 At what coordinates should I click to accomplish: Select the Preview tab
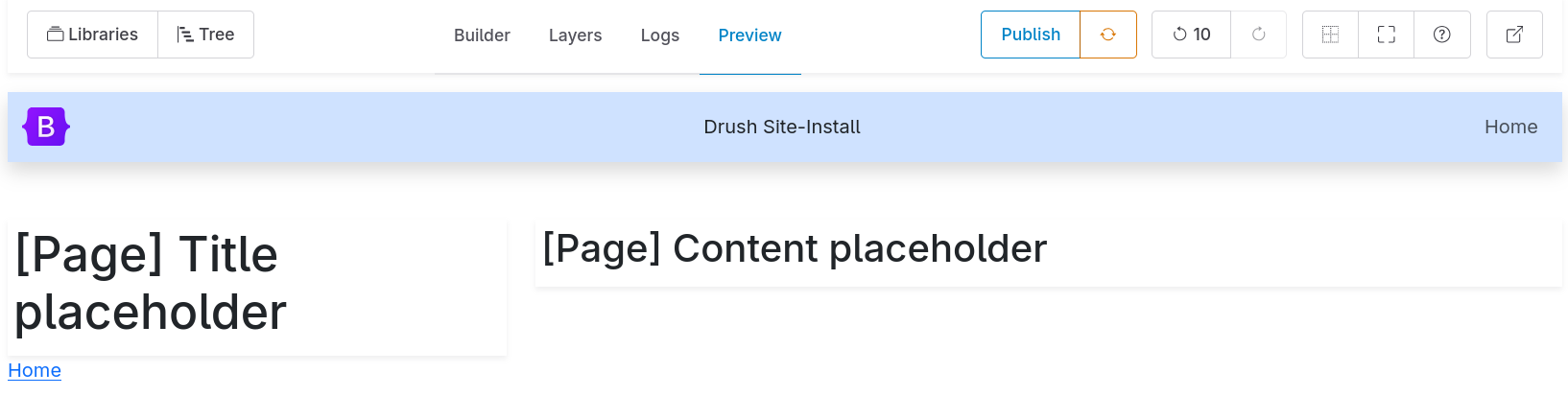pyautogui.click(x=749, y=35)
